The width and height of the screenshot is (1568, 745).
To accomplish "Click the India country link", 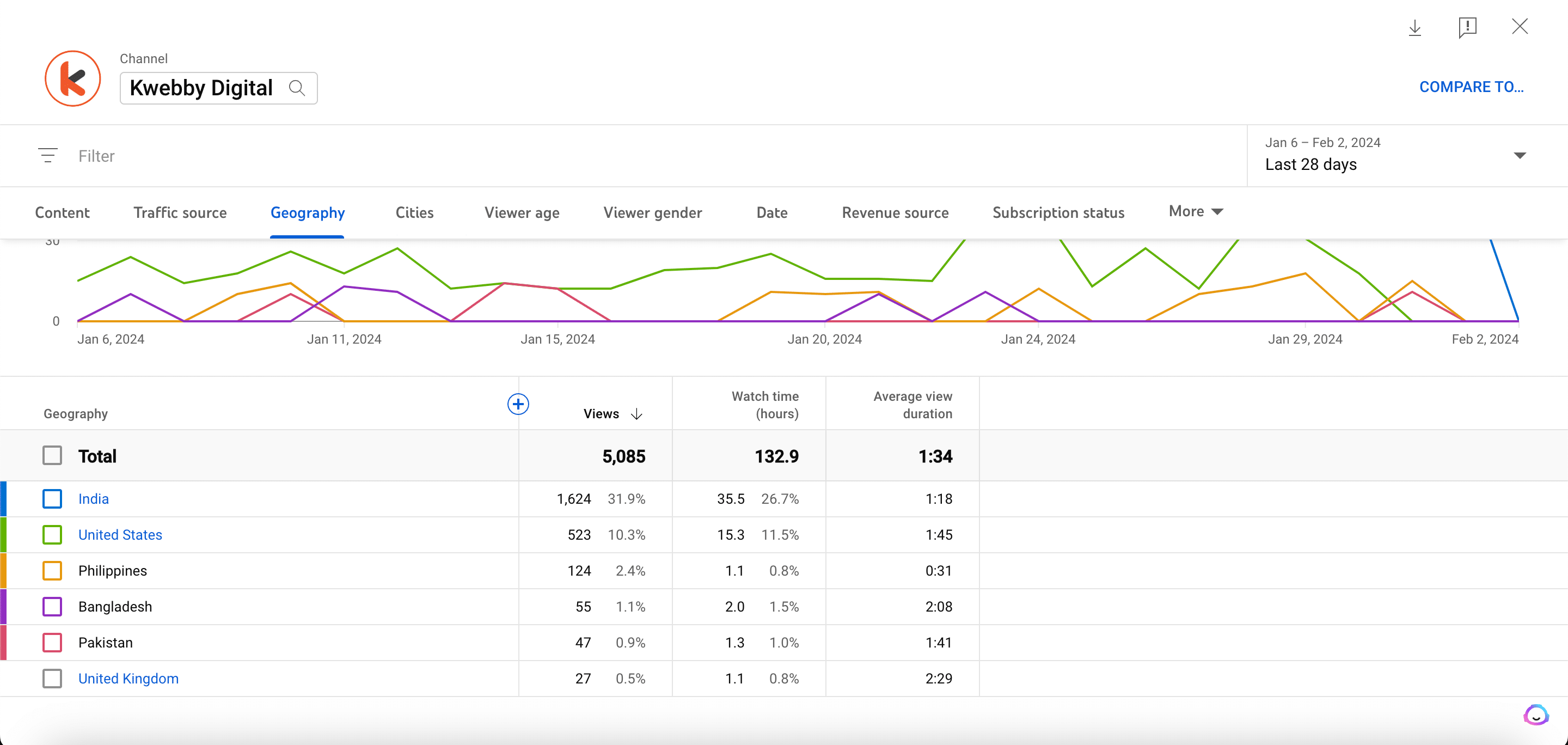I will point(92,498).
